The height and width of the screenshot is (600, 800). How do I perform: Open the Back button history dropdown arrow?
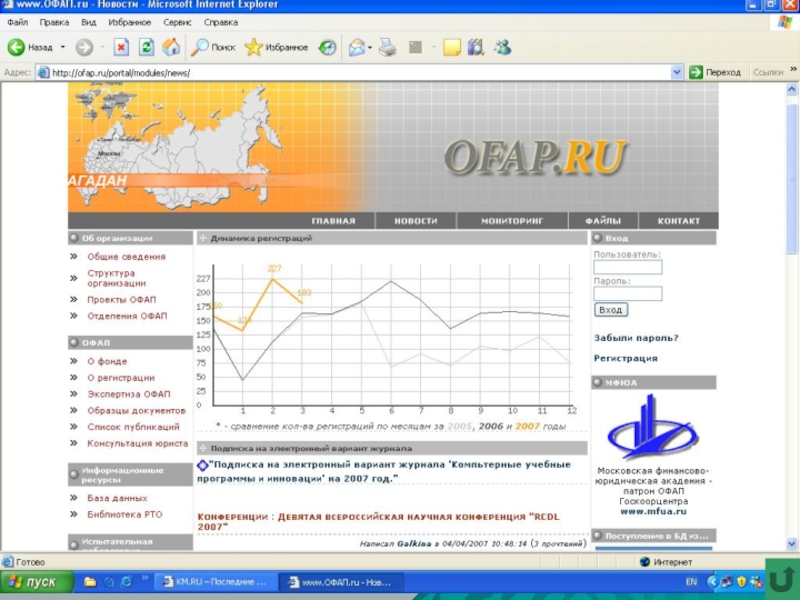click(63, 47)
